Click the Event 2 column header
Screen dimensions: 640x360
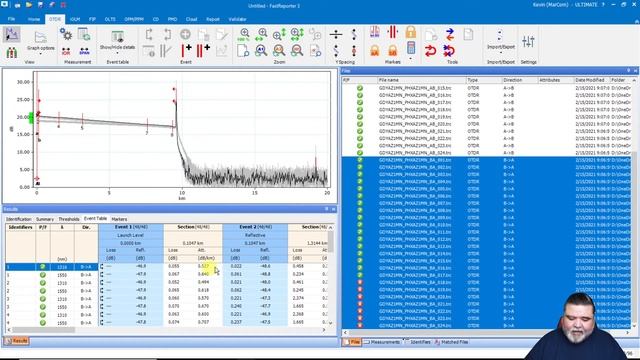click(255, 227)
